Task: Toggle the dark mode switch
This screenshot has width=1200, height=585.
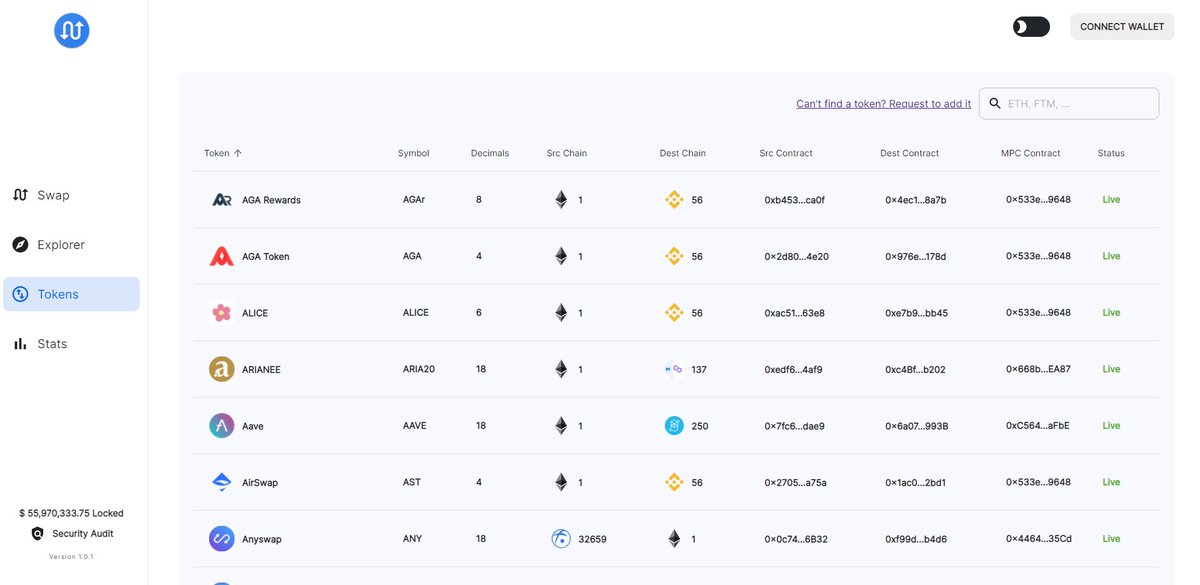Action: tap(1031, 27)
